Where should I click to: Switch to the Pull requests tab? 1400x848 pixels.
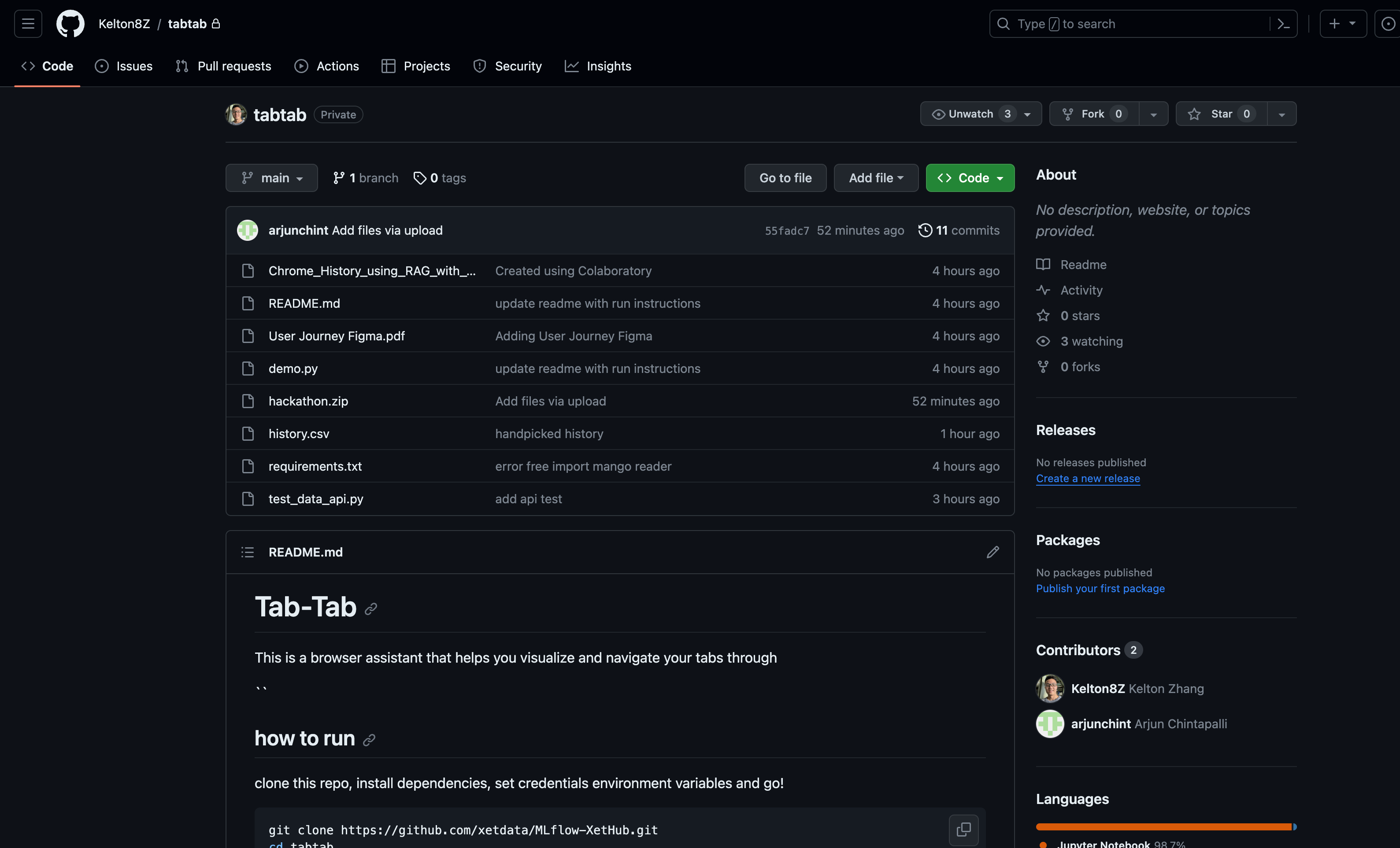click(x=223, y=66)
